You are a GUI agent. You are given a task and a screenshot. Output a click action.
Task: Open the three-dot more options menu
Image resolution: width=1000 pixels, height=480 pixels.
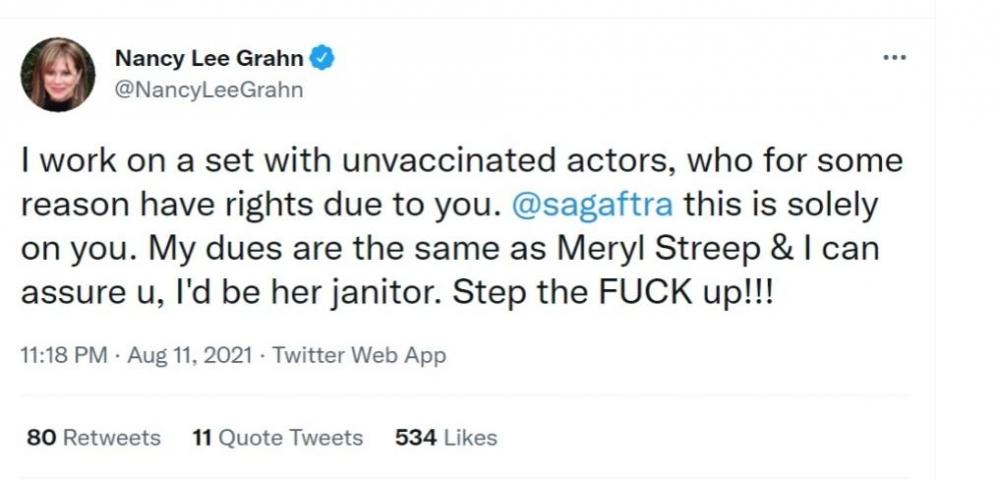coord(893,59)
